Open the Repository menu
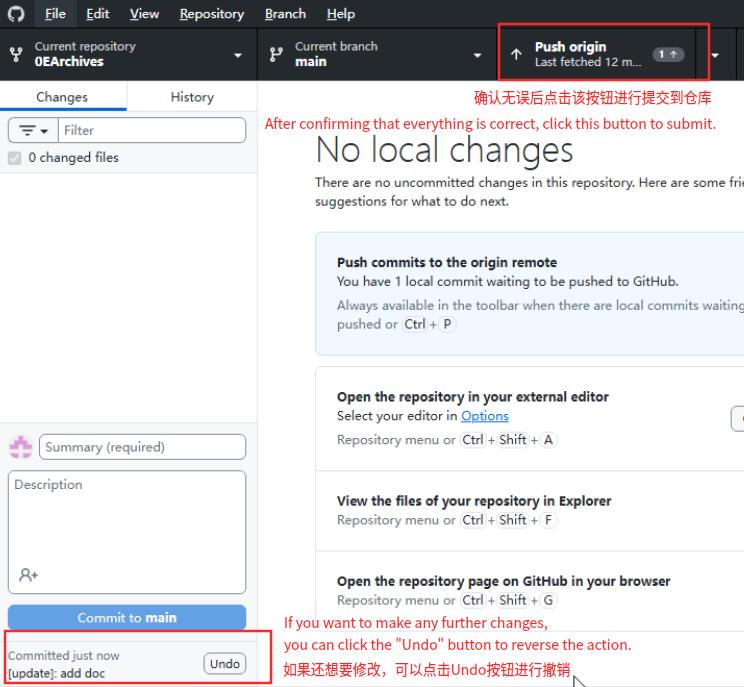 [211, 14]
